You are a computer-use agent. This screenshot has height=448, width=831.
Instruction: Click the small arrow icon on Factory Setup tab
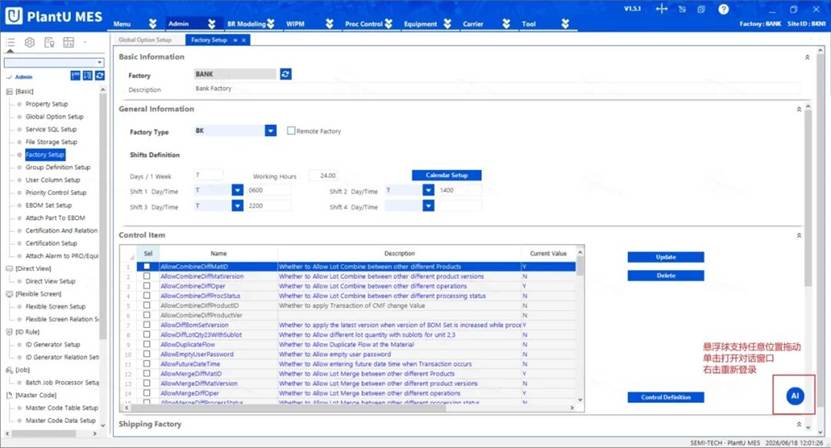(x=235, y=40)
